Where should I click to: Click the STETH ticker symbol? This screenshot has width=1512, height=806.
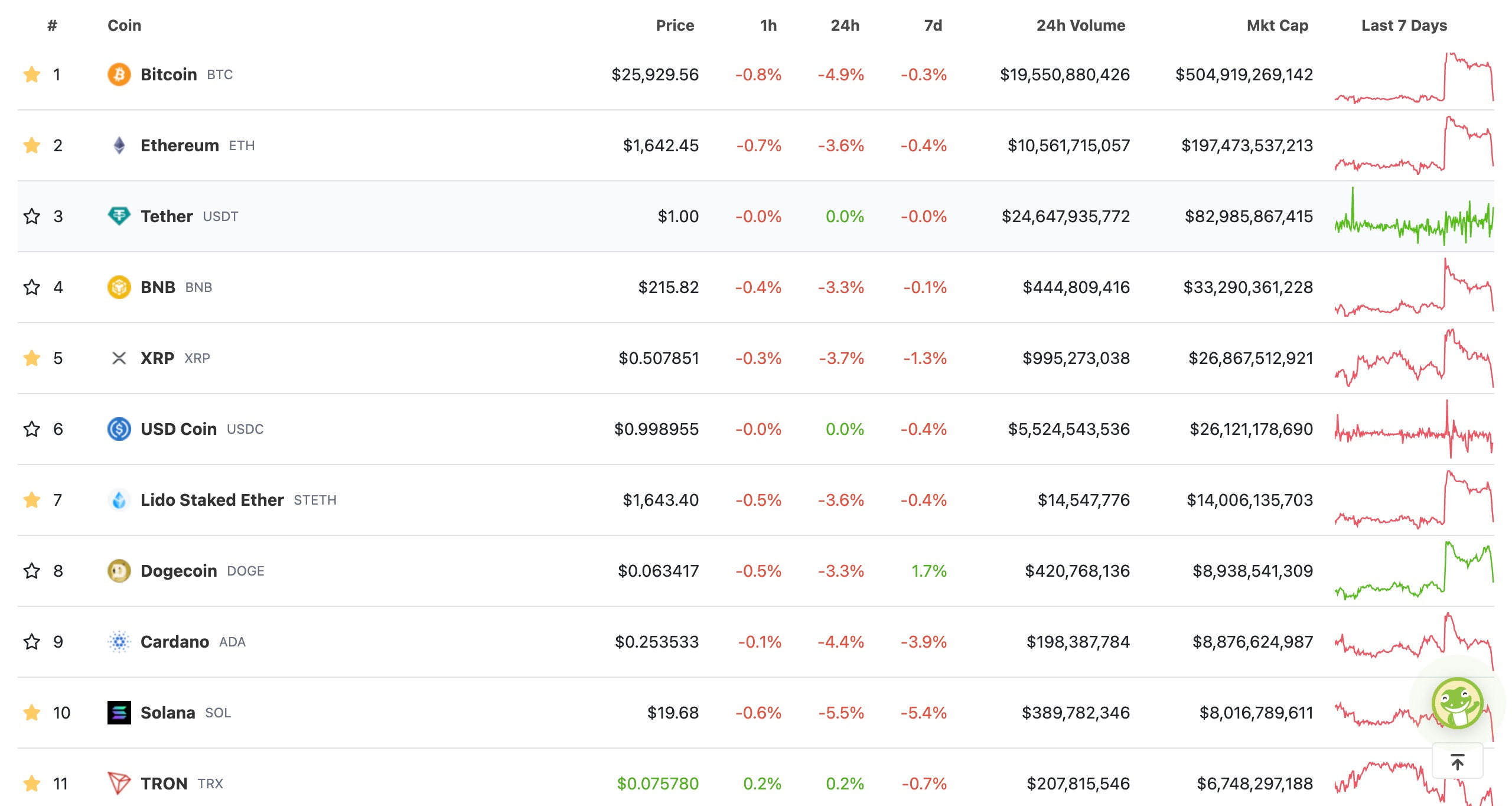point(315,500)
